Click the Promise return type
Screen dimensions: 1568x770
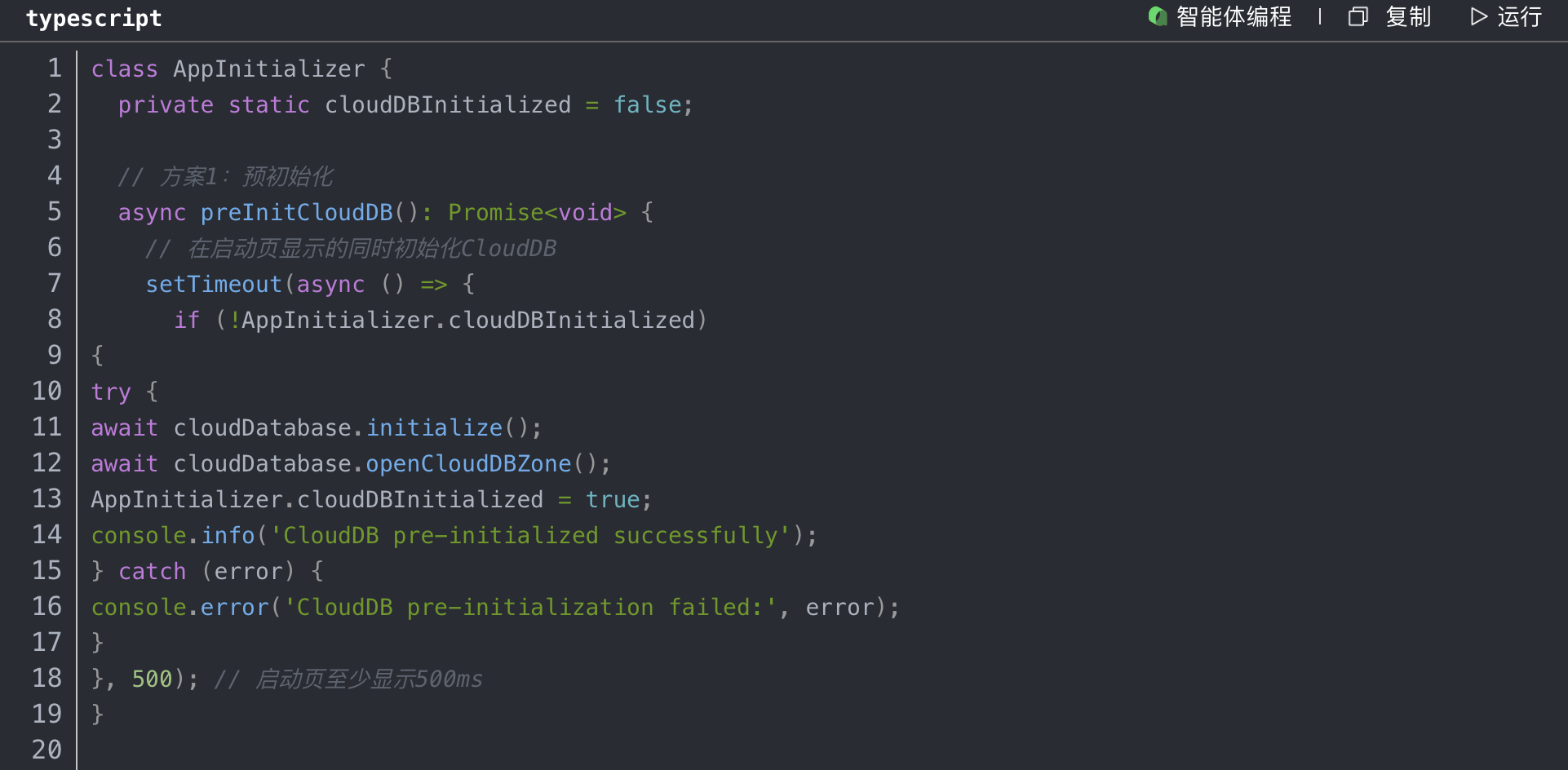click(495, 213)
